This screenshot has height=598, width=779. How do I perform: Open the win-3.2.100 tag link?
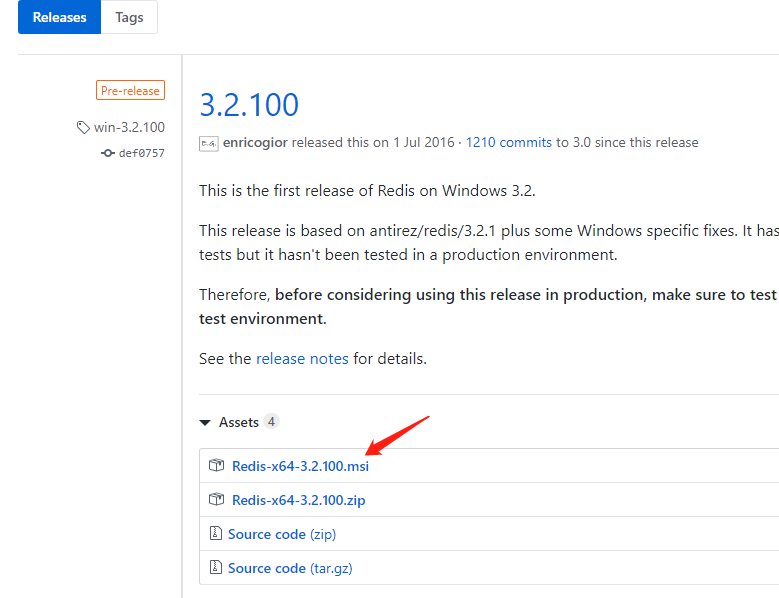(x=129, y=128)
